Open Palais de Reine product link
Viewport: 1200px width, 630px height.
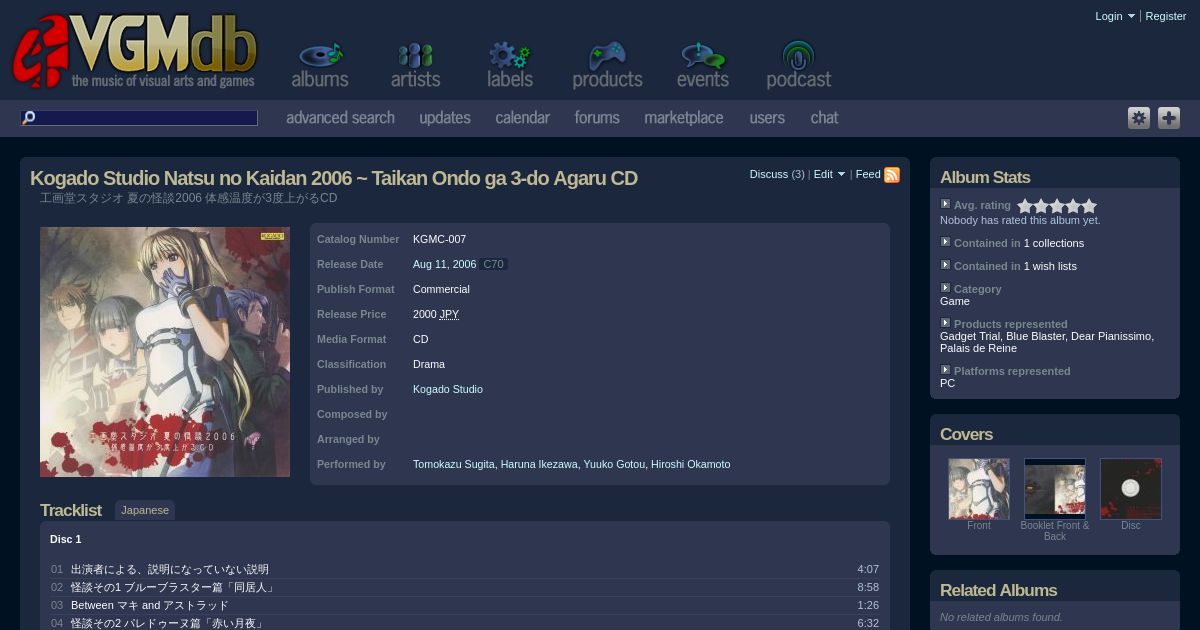click(978, 348)
